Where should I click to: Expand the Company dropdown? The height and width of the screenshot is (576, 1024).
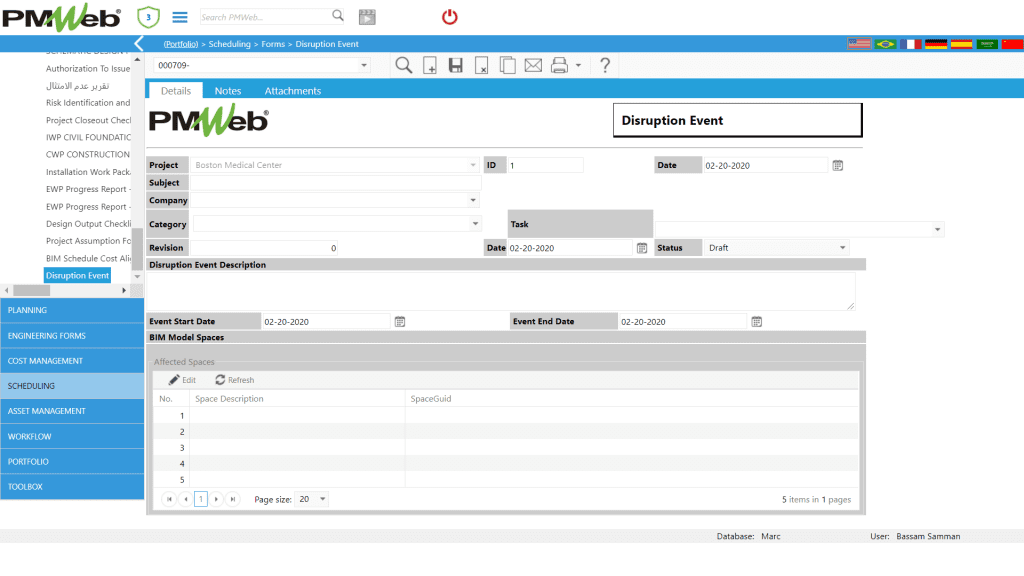(x=473, y=200)
